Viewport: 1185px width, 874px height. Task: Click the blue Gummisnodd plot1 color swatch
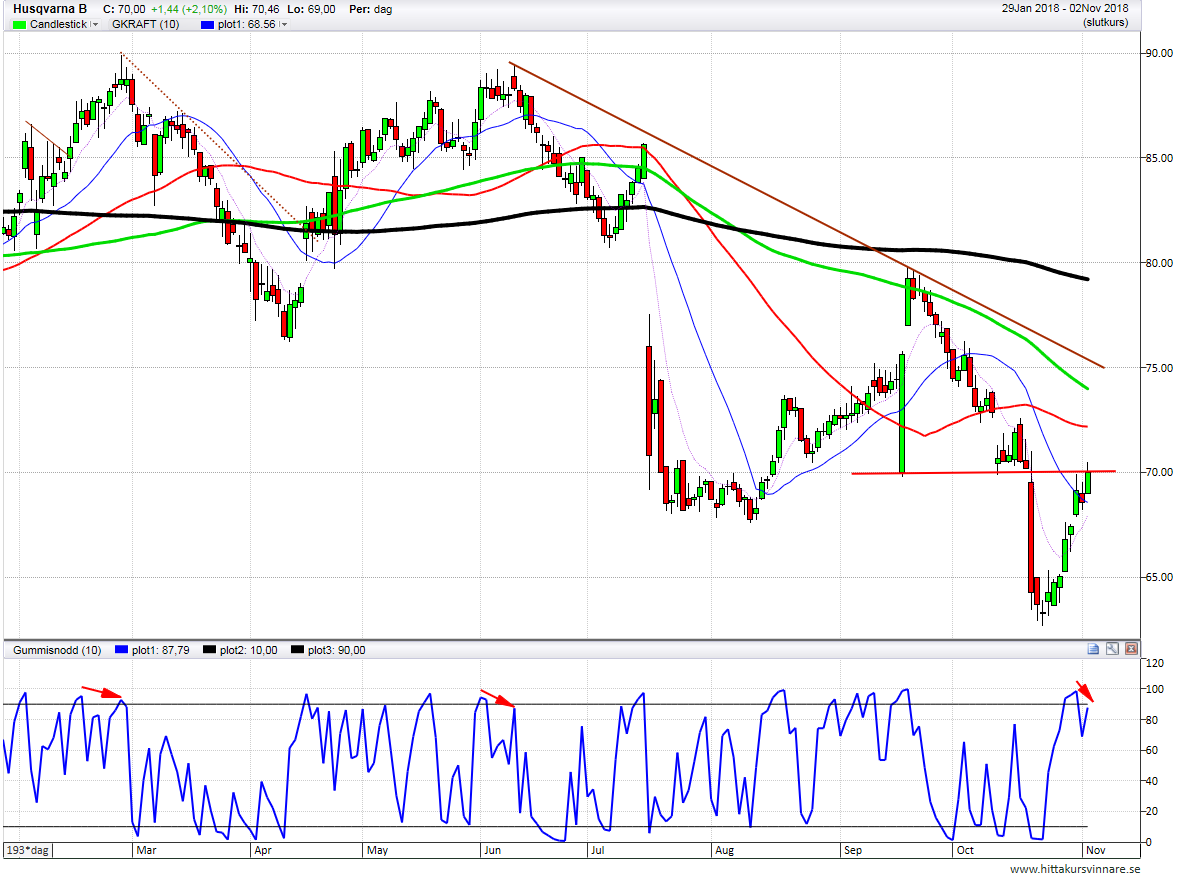(122, 650)
